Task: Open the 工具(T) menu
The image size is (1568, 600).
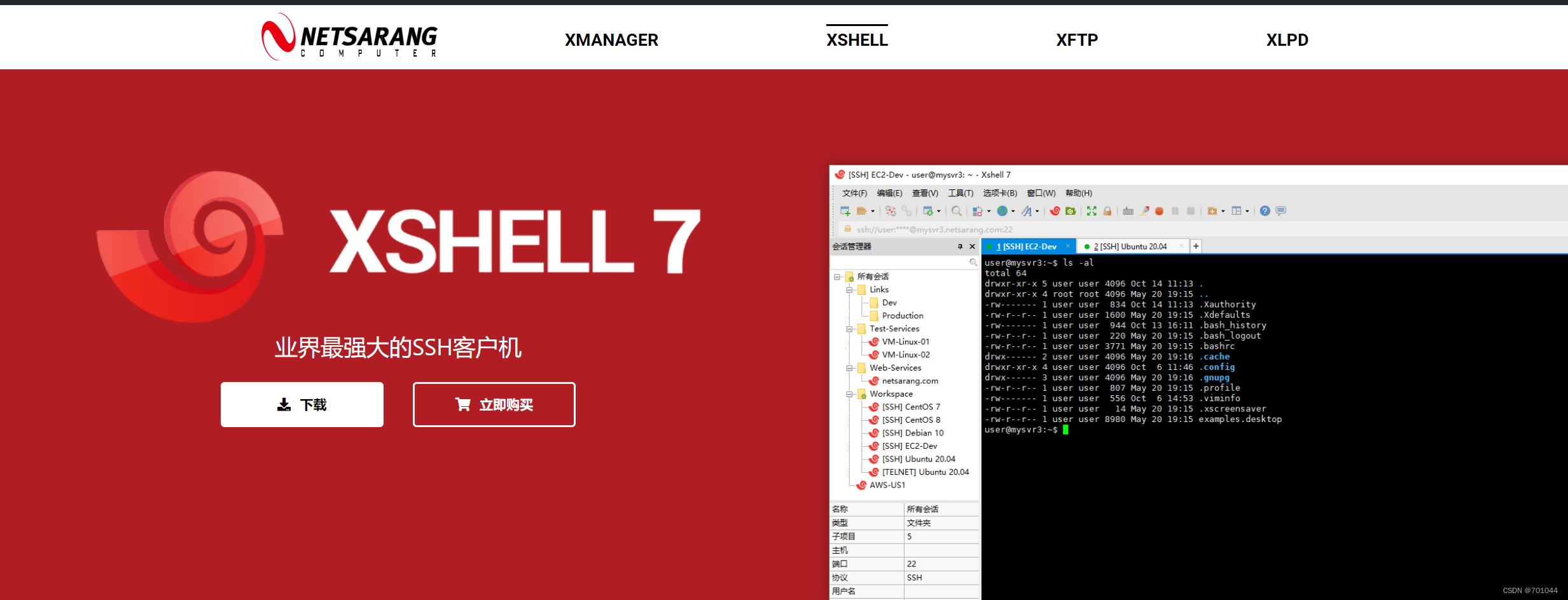Action: [961, 193]
